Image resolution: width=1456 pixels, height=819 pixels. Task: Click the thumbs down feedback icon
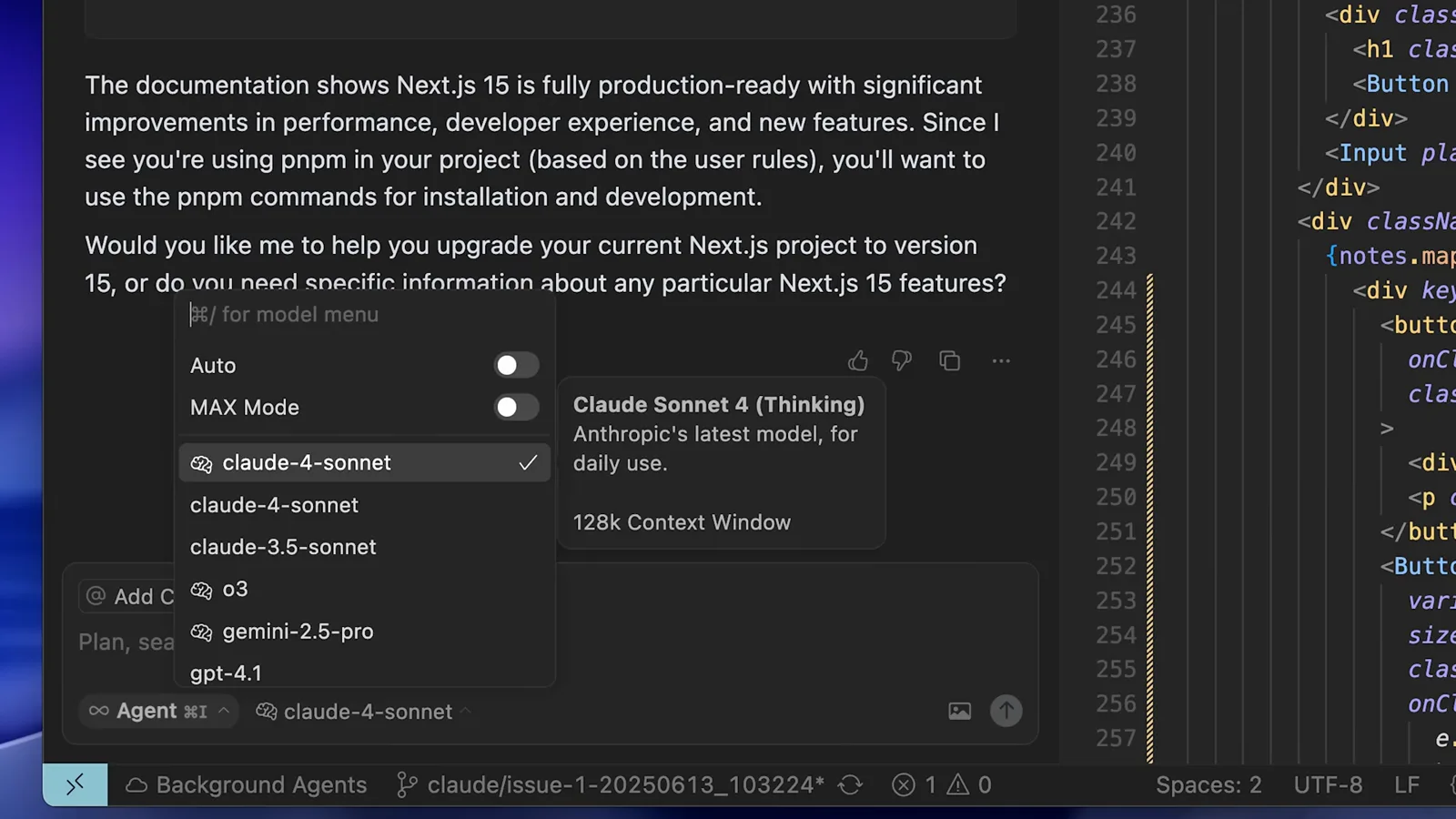click(902, 361)
